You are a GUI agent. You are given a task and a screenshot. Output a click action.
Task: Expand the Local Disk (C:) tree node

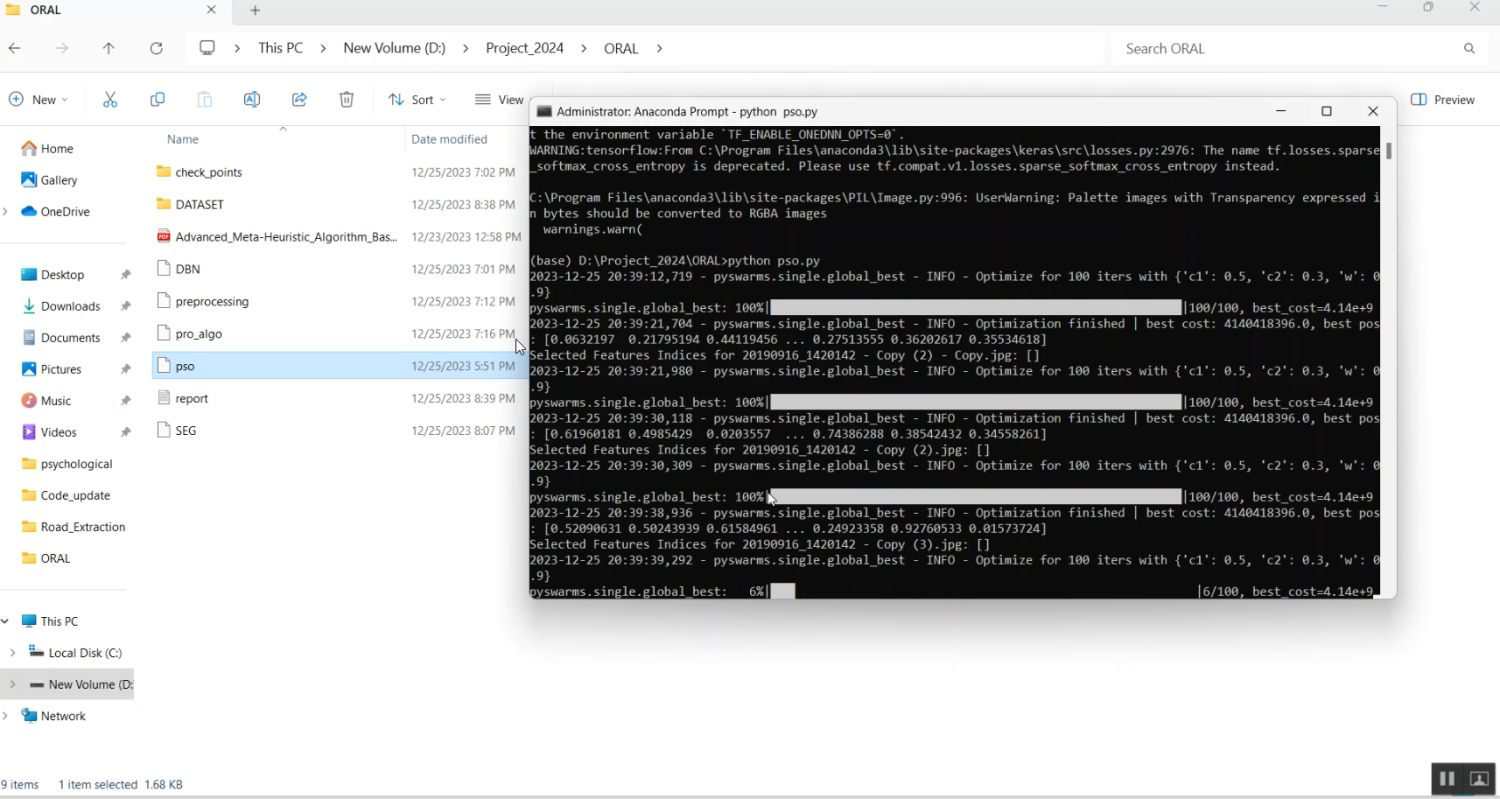point(12,653)
